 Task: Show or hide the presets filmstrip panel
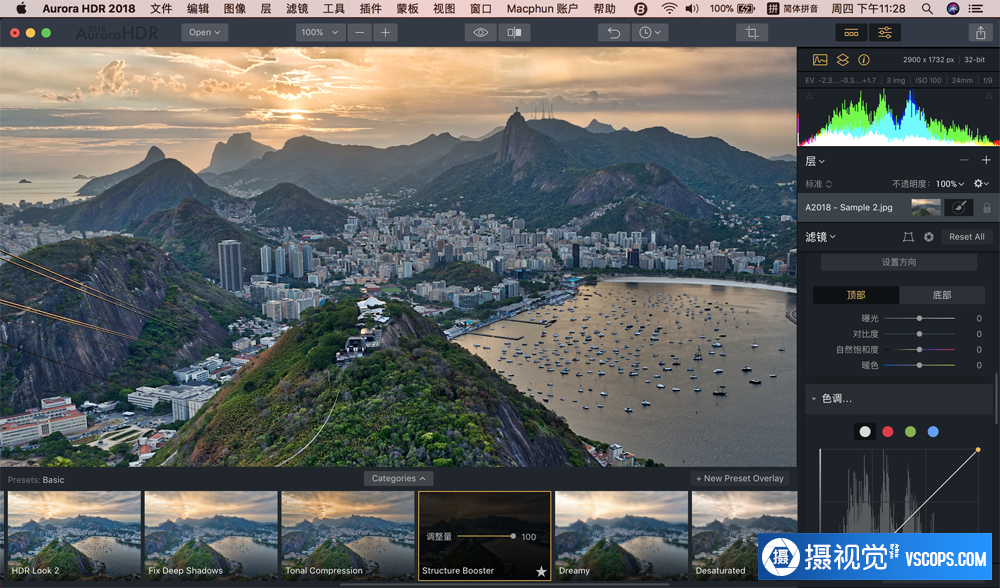pyautogui.click(x=851, y=33)
